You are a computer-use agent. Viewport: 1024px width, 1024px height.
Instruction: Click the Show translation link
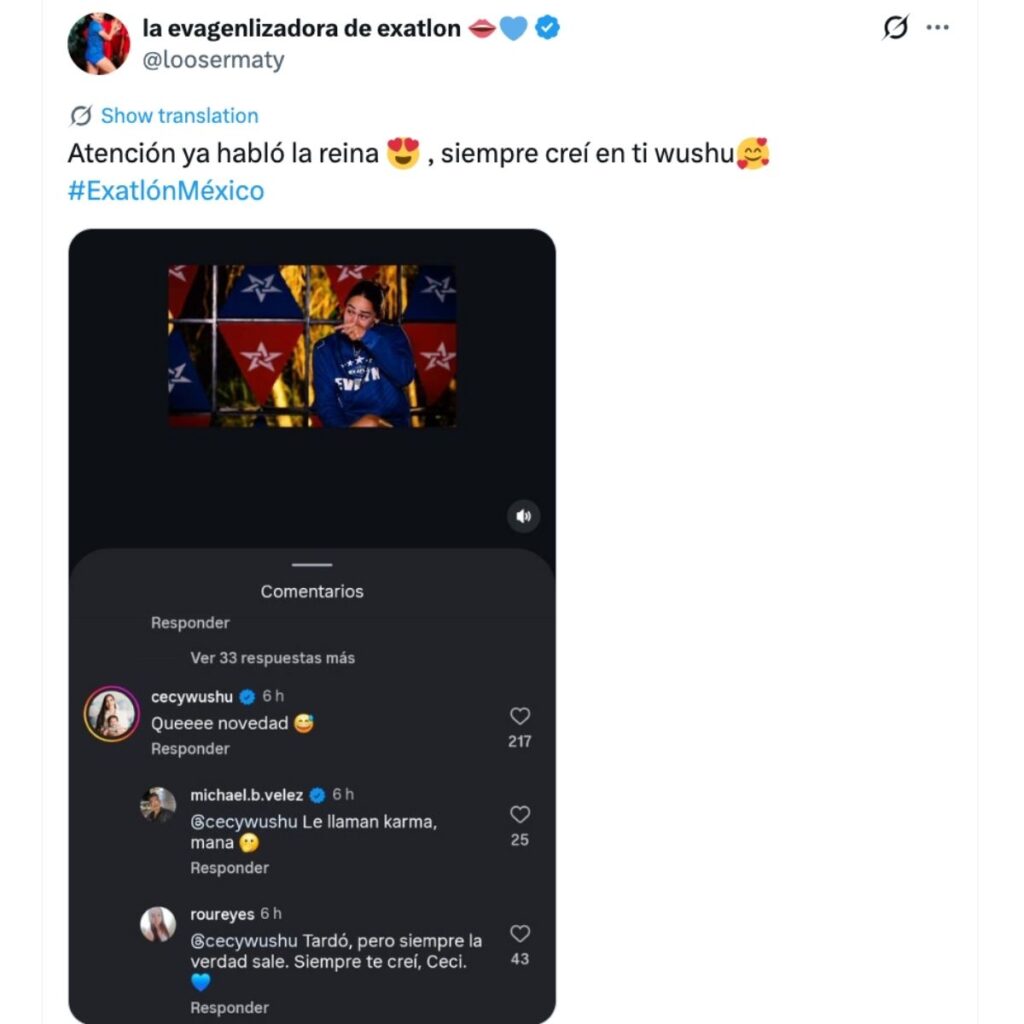click(179, 115)
